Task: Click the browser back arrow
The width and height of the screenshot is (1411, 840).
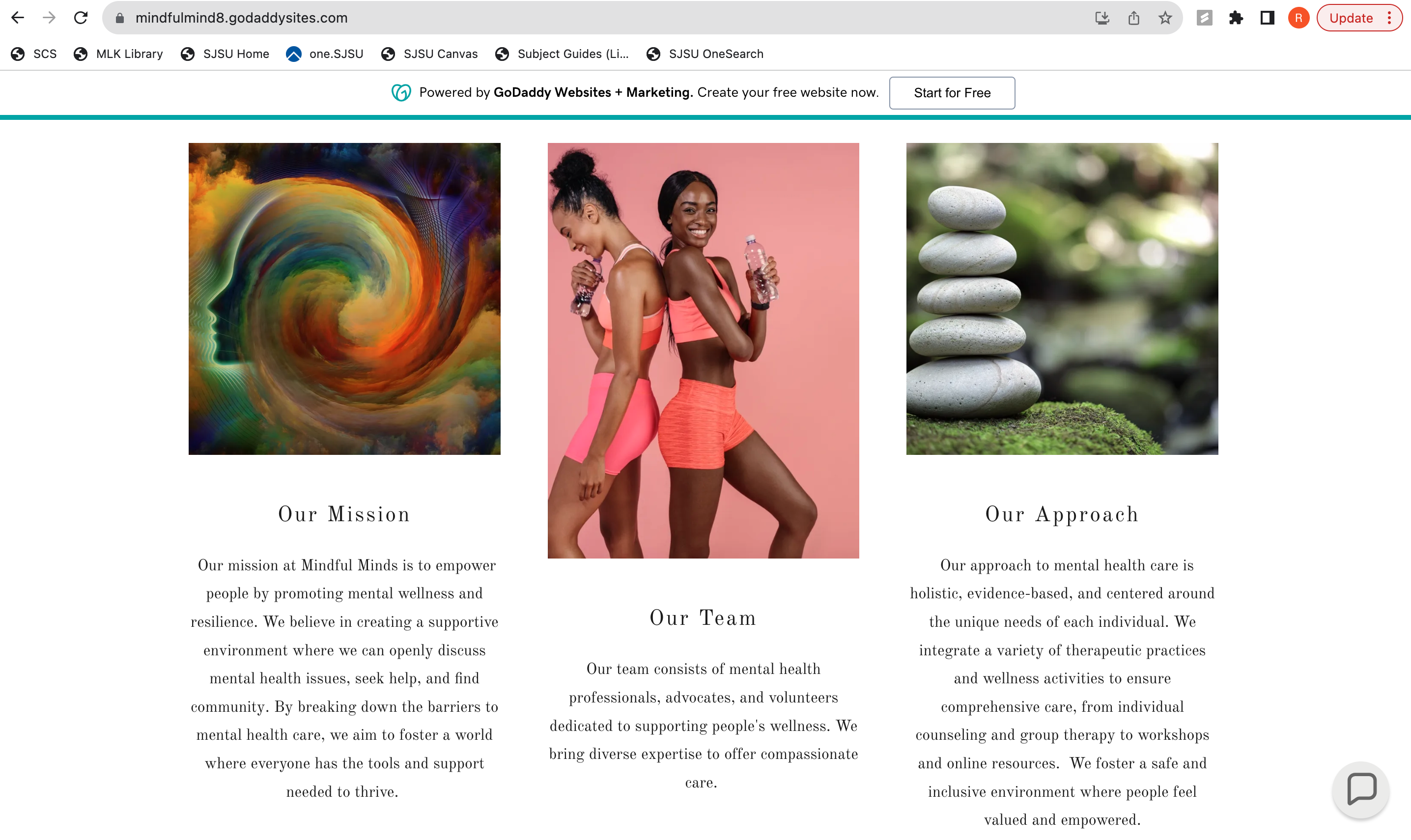Action: point(18,18)
